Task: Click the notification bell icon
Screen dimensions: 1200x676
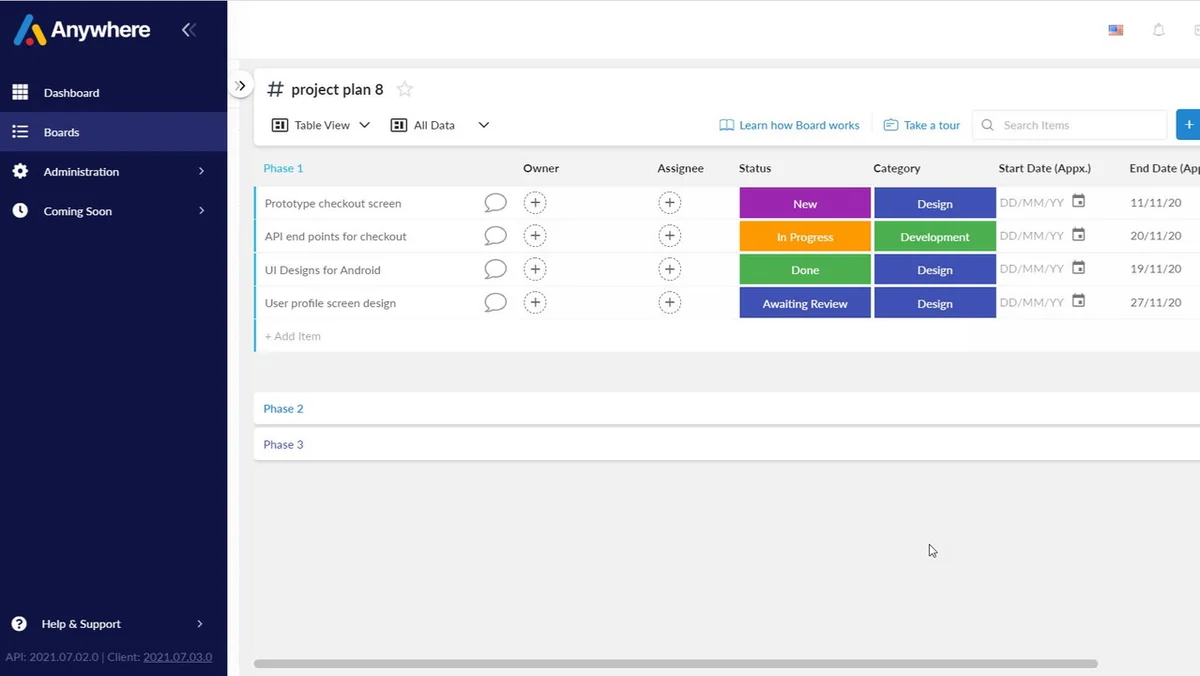Action: [x=1159, y=30]
